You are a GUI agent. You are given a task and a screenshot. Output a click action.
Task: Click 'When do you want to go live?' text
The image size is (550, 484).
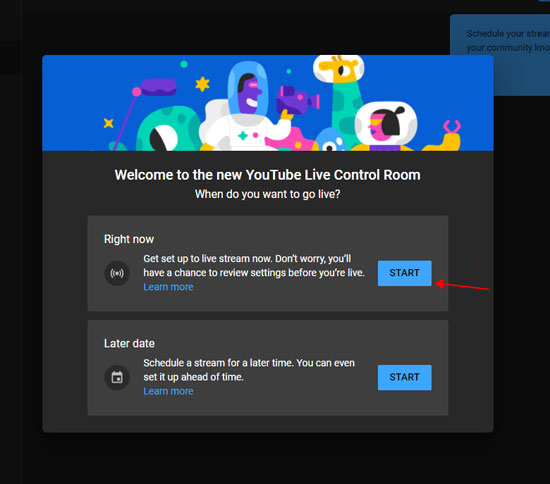tap(268, 194)
